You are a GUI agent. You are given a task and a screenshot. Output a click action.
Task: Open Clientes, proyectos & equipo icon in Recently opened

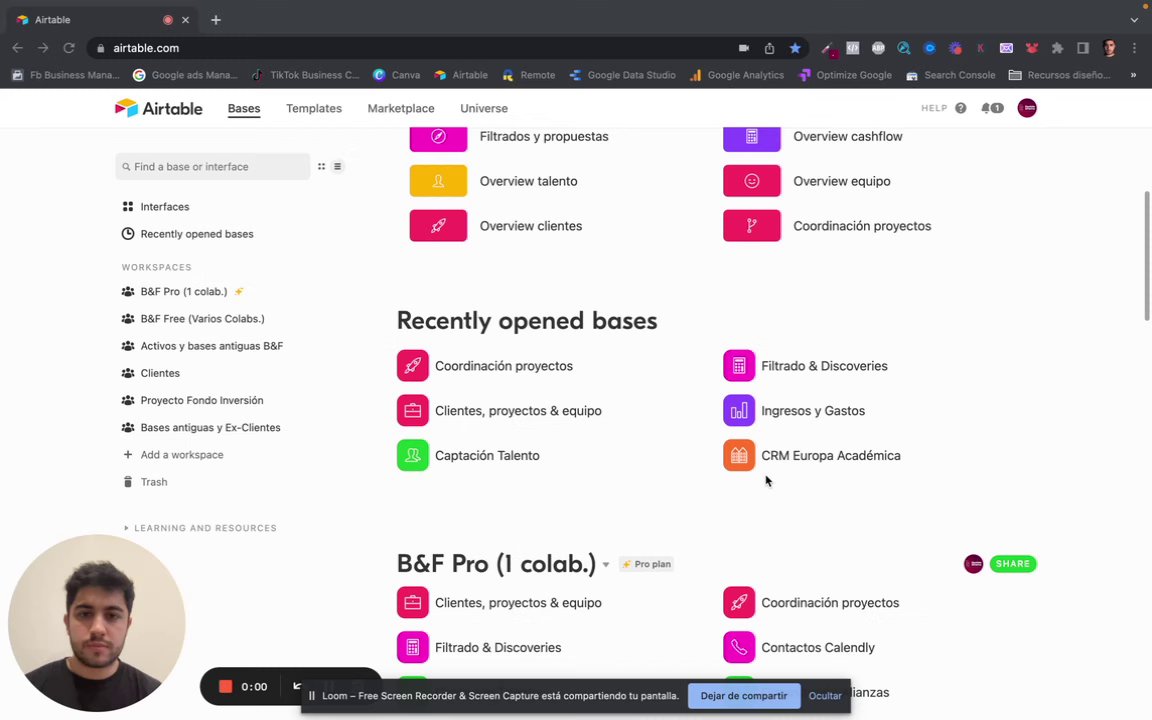[x=413, y=411]
